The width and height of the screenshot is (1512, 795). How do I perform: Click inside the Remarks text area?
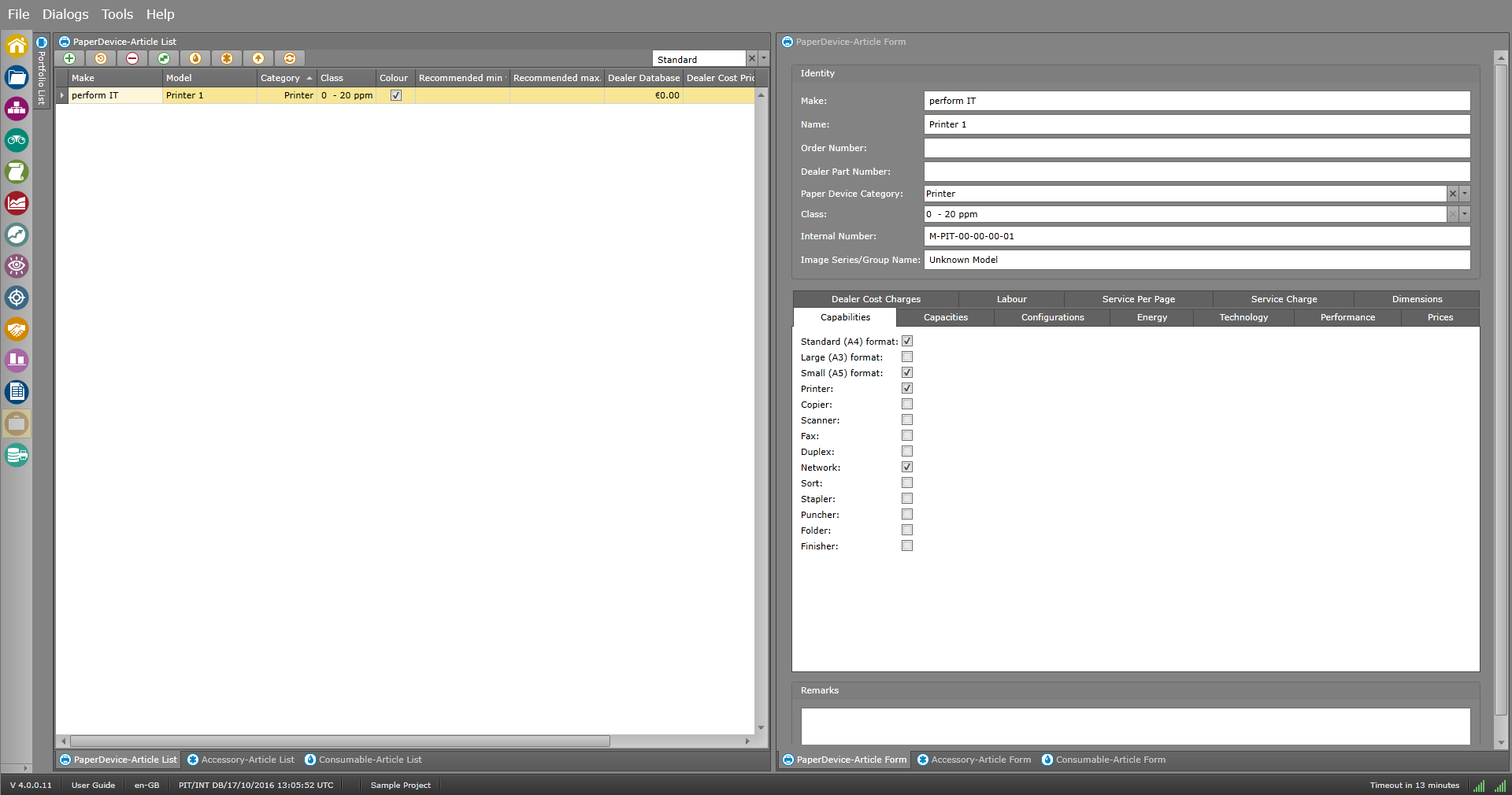(1135, 726)
